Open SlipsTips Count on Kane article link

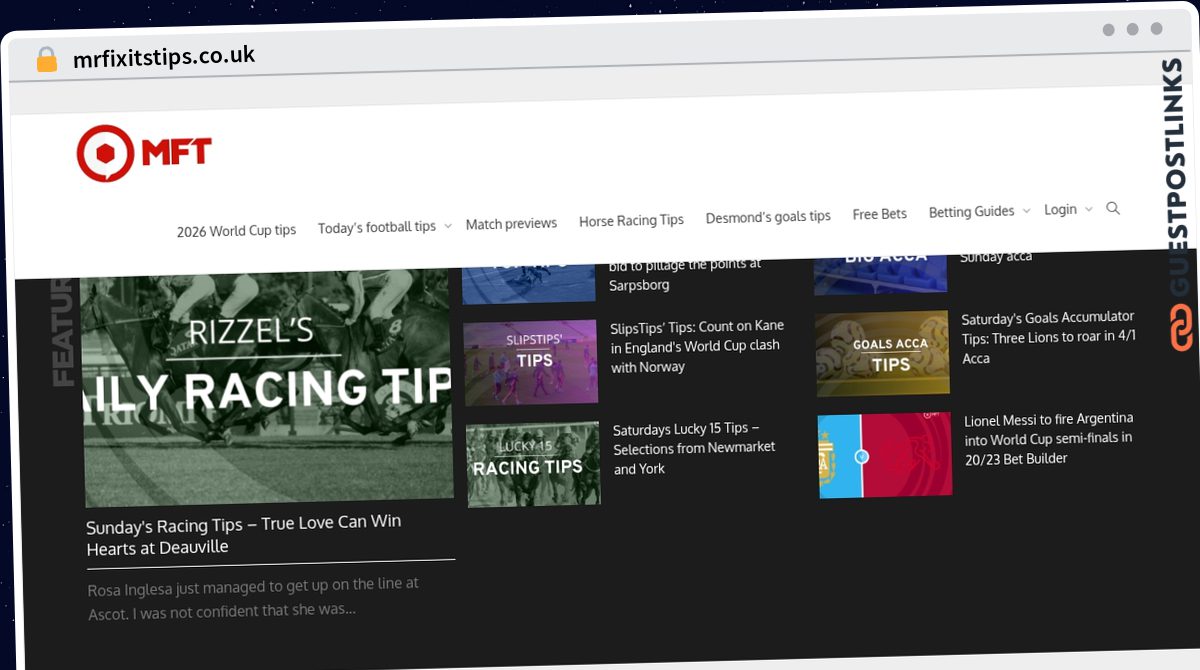point(697,346)
